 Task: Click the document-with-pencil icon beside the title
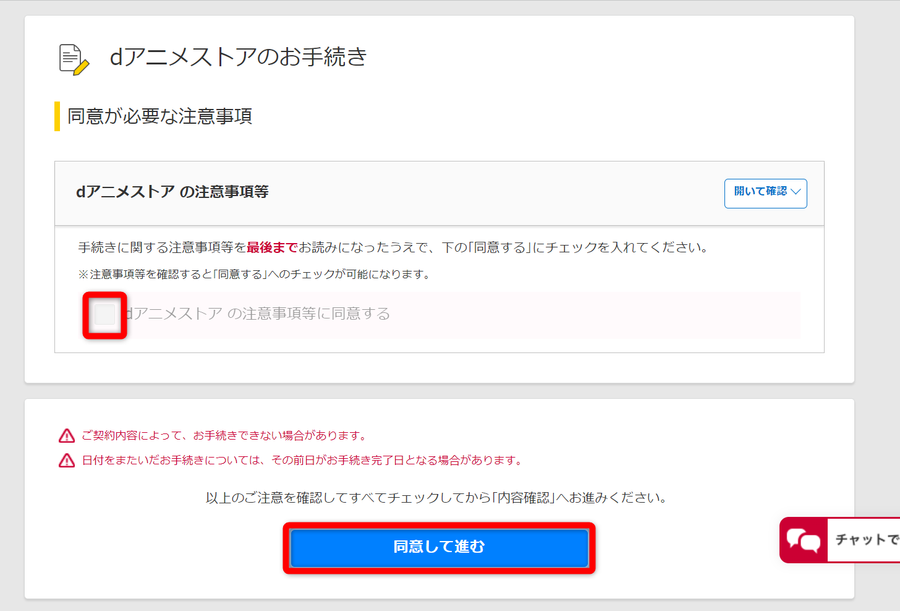74,59
